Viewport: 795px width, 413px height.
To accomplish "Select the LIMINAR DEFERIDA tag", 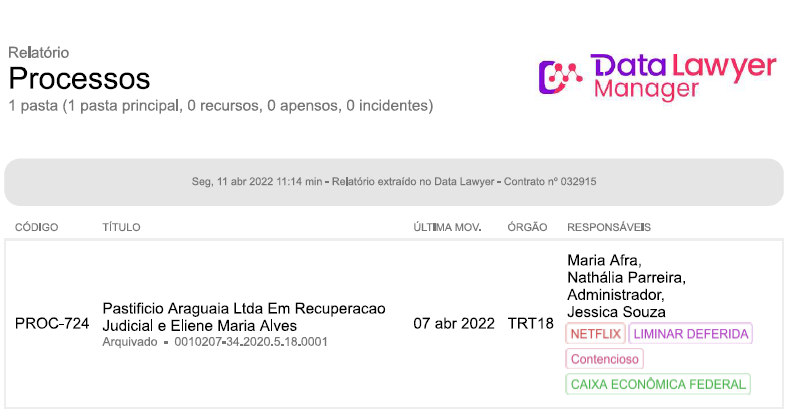I will point(691,334).
